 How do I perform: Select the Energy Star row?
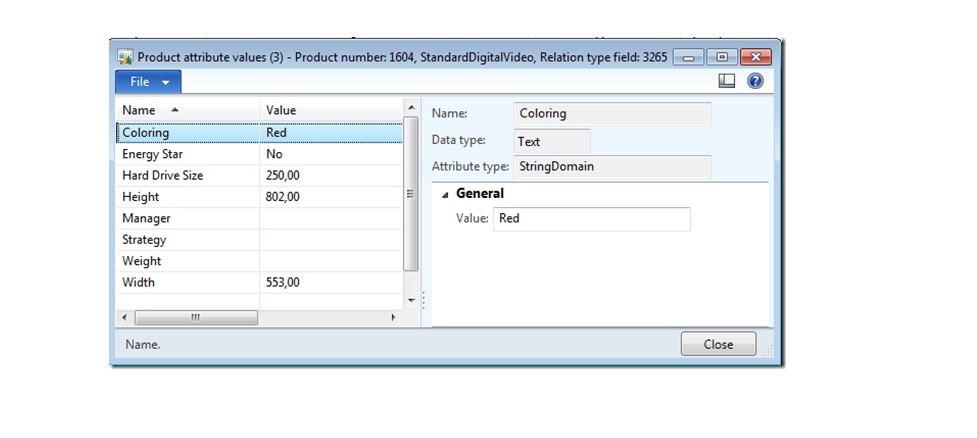pos(259,154)
